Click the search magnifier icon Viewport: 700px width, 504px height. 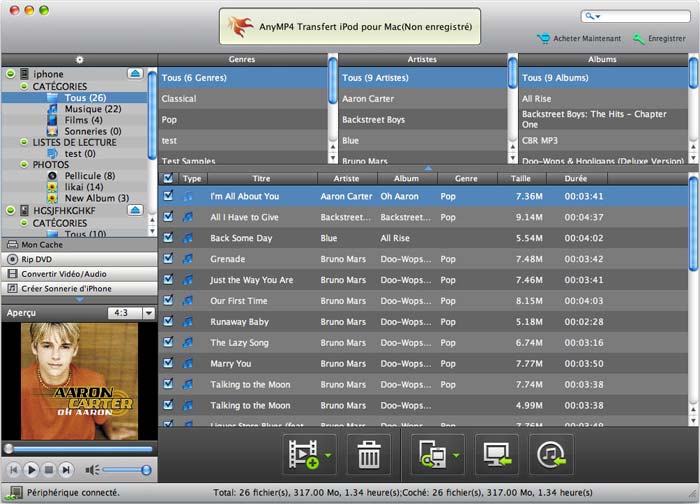point(592,17)
